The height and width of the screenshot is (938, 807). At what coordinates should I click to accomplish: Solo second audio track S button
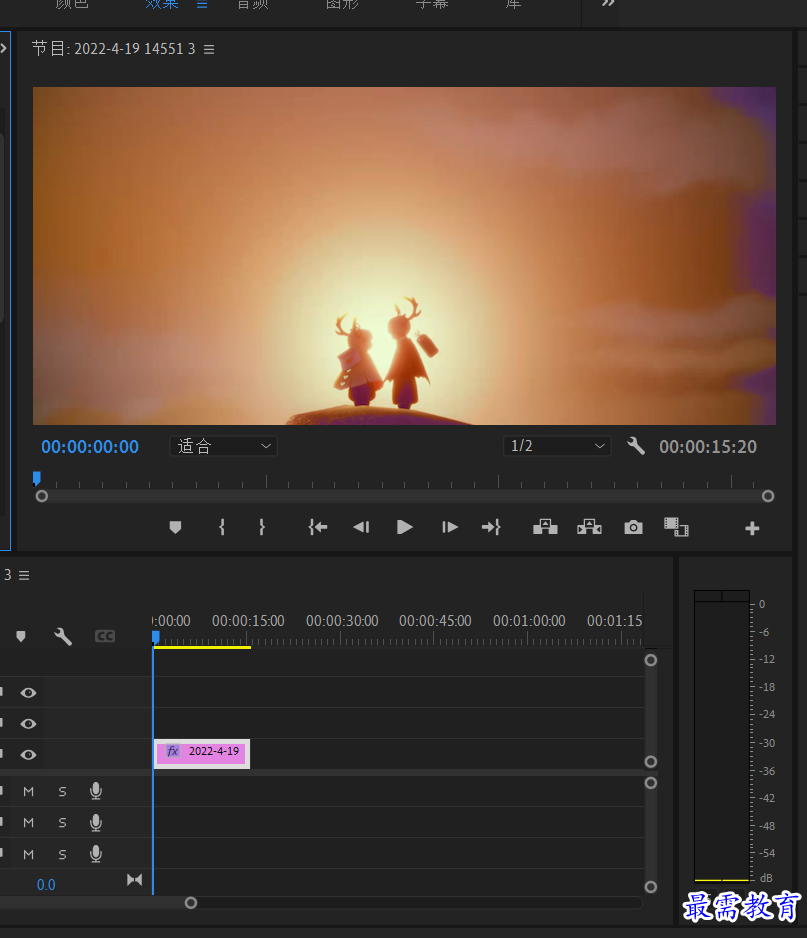(62, 823)
